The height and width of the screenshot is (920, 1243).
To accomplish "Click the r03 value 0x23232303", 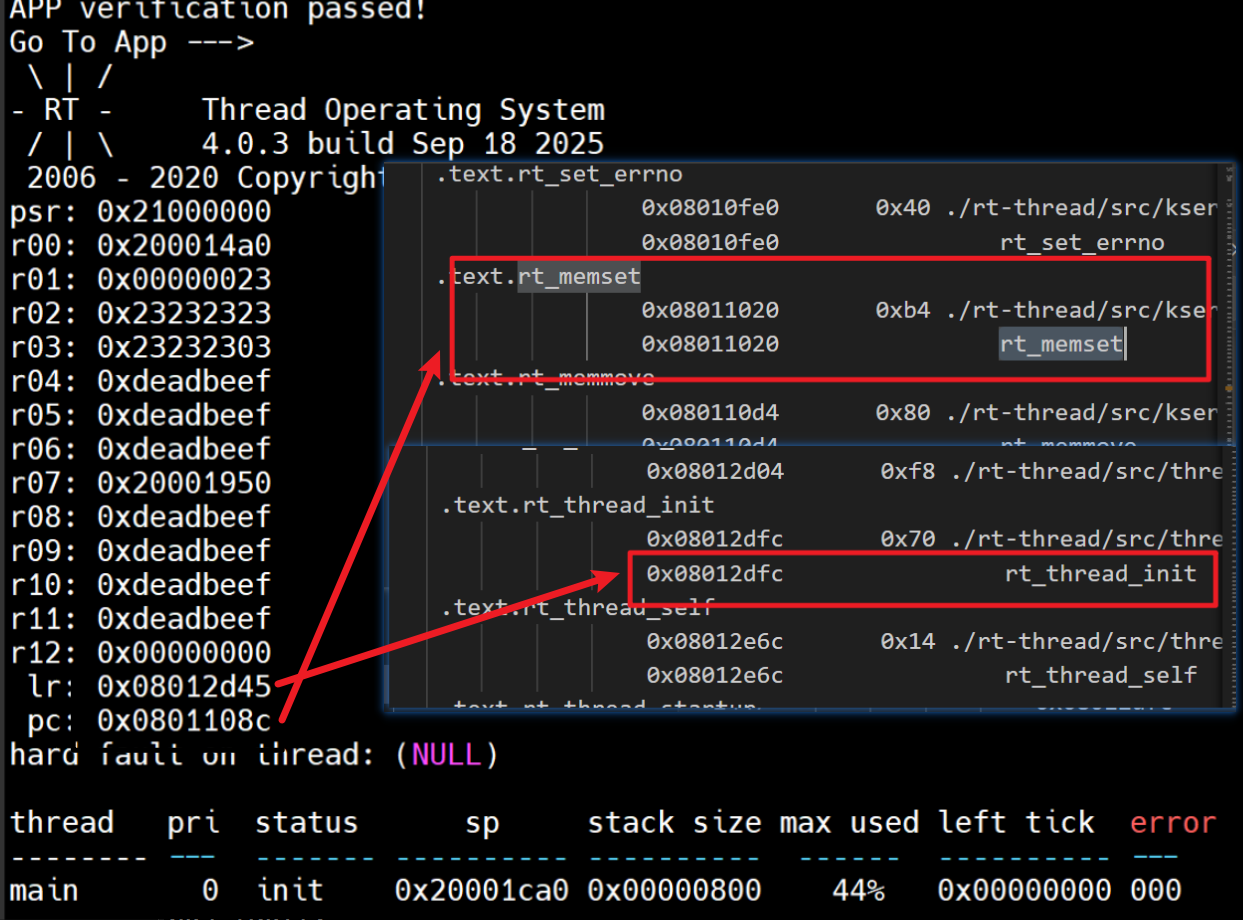I will point(184,348).
